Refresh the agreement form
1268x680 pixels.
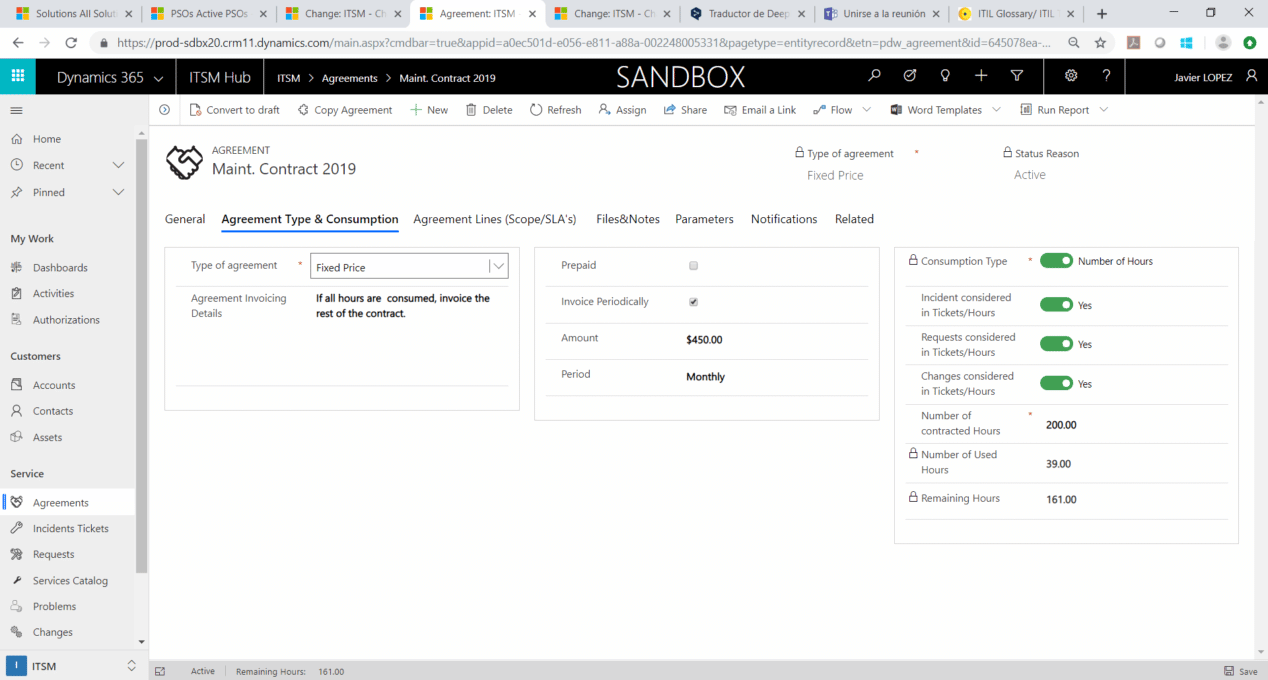point(556,110)
